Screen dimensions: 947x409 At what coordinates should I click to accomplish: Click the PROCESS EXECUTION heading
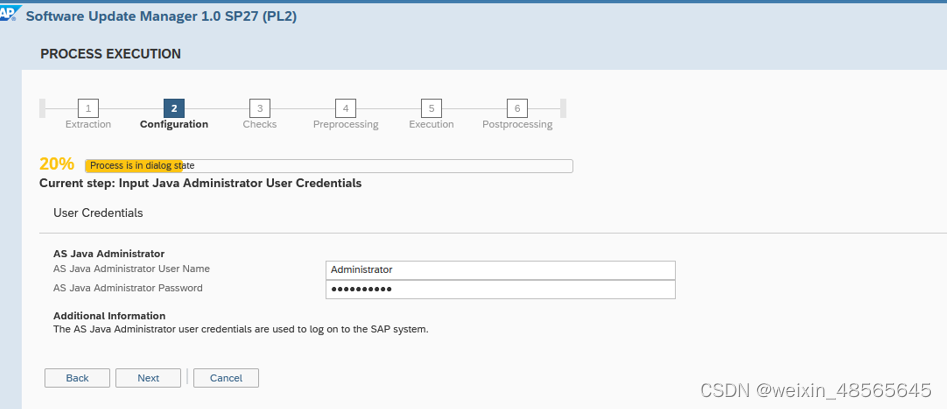(111, 54)
